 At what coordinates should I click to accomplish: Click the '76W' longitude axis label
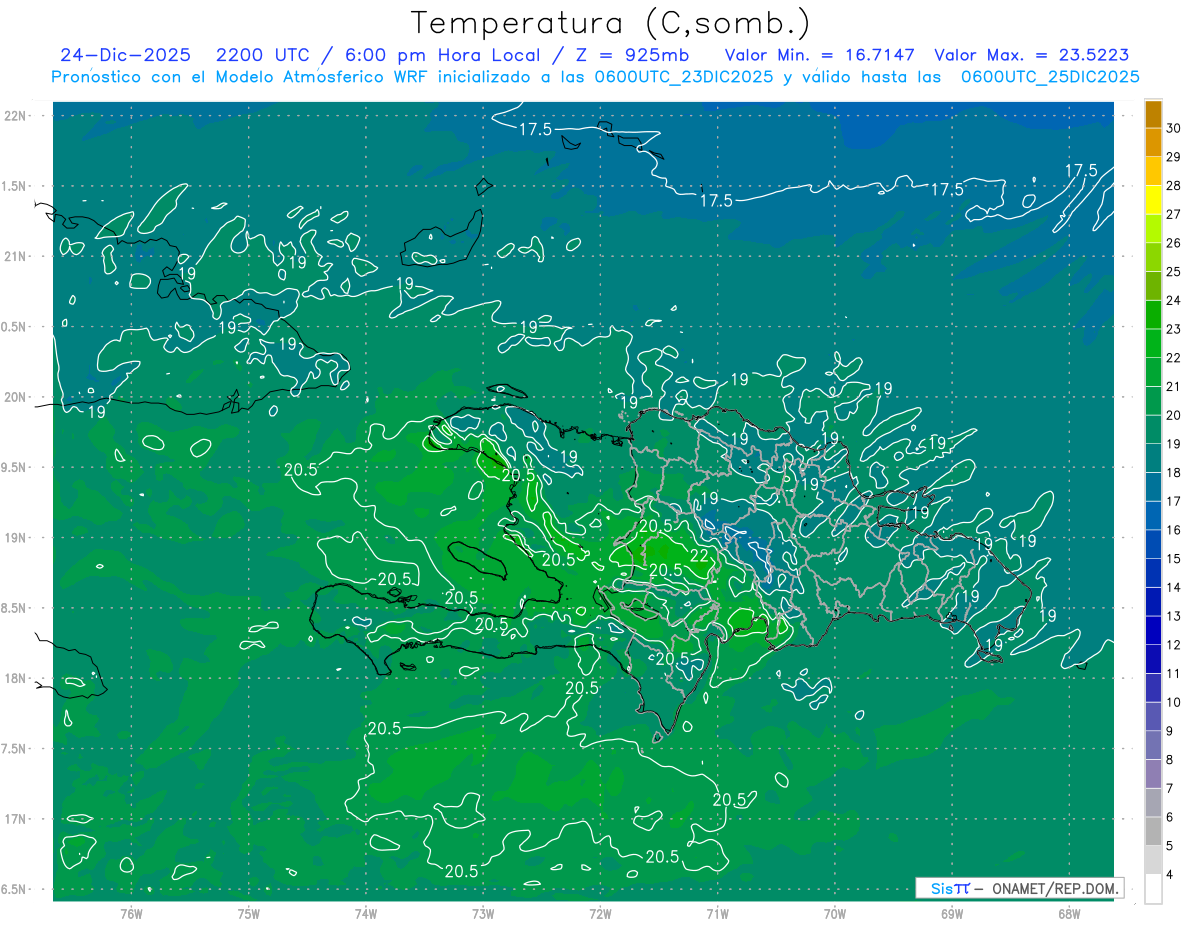pyautogui.click(x=131, y=913)
